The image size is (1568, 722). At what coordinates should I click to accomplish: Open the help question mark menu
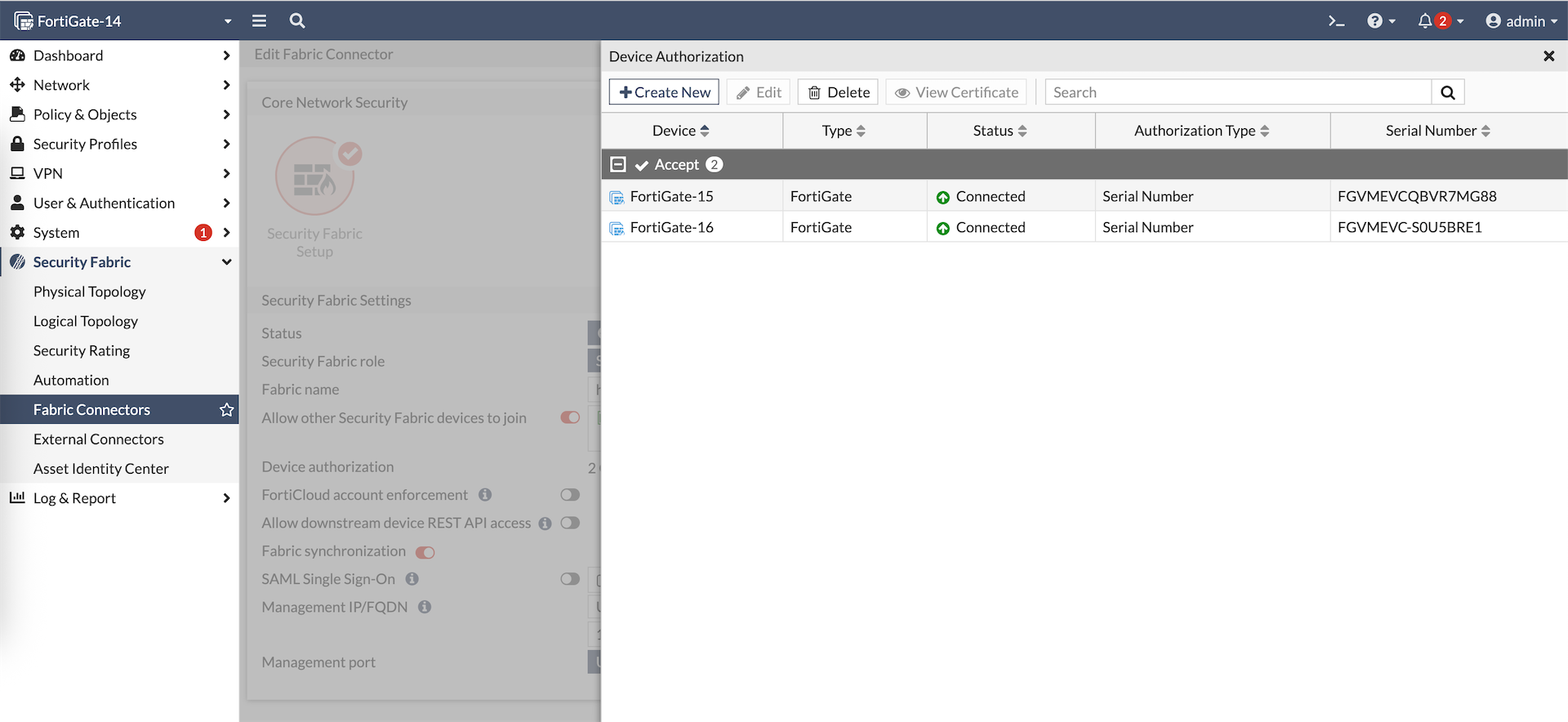[1375, 21]
